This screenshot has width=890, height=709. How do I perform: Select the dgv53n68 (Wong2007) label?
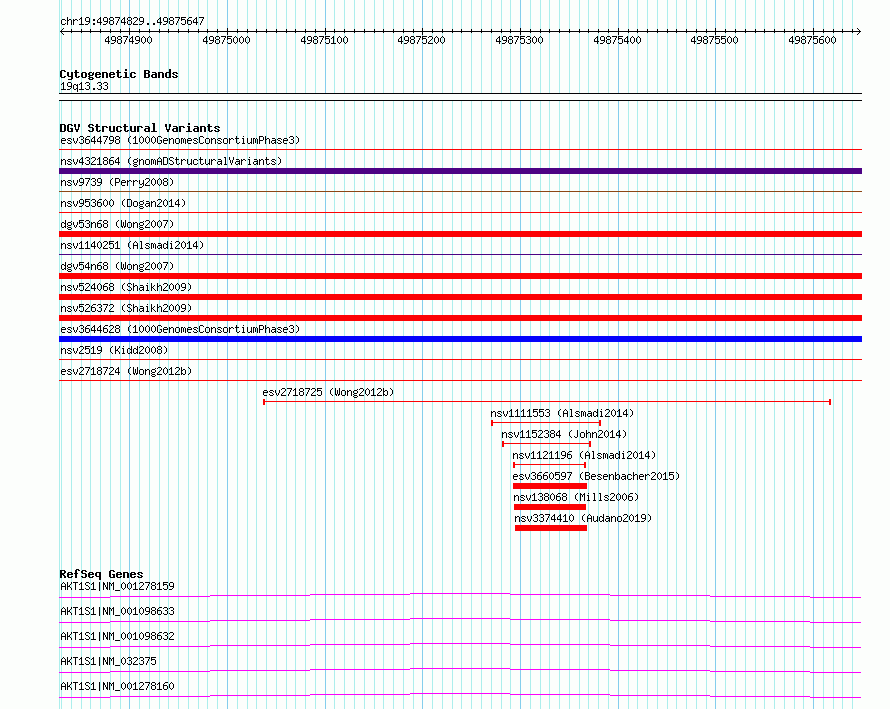coord(117,224)
